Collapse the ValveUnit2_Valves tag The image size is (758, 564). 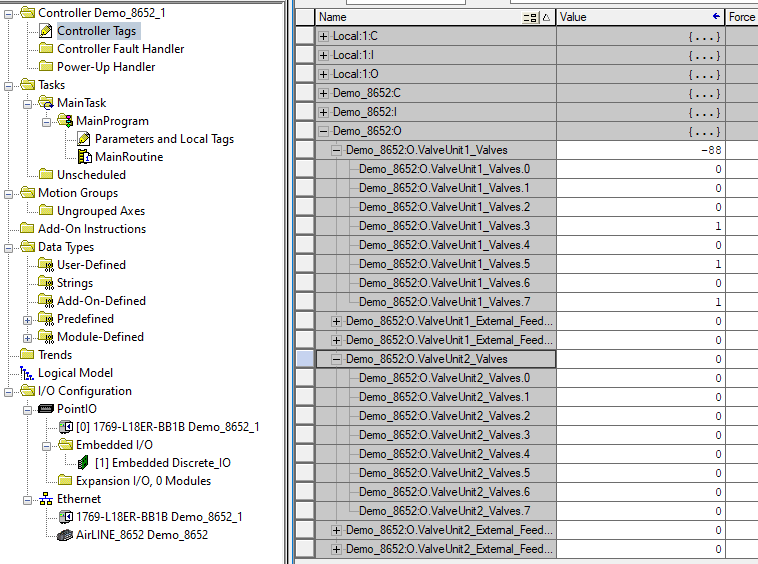pyautogui.click(x=336, y=359)
